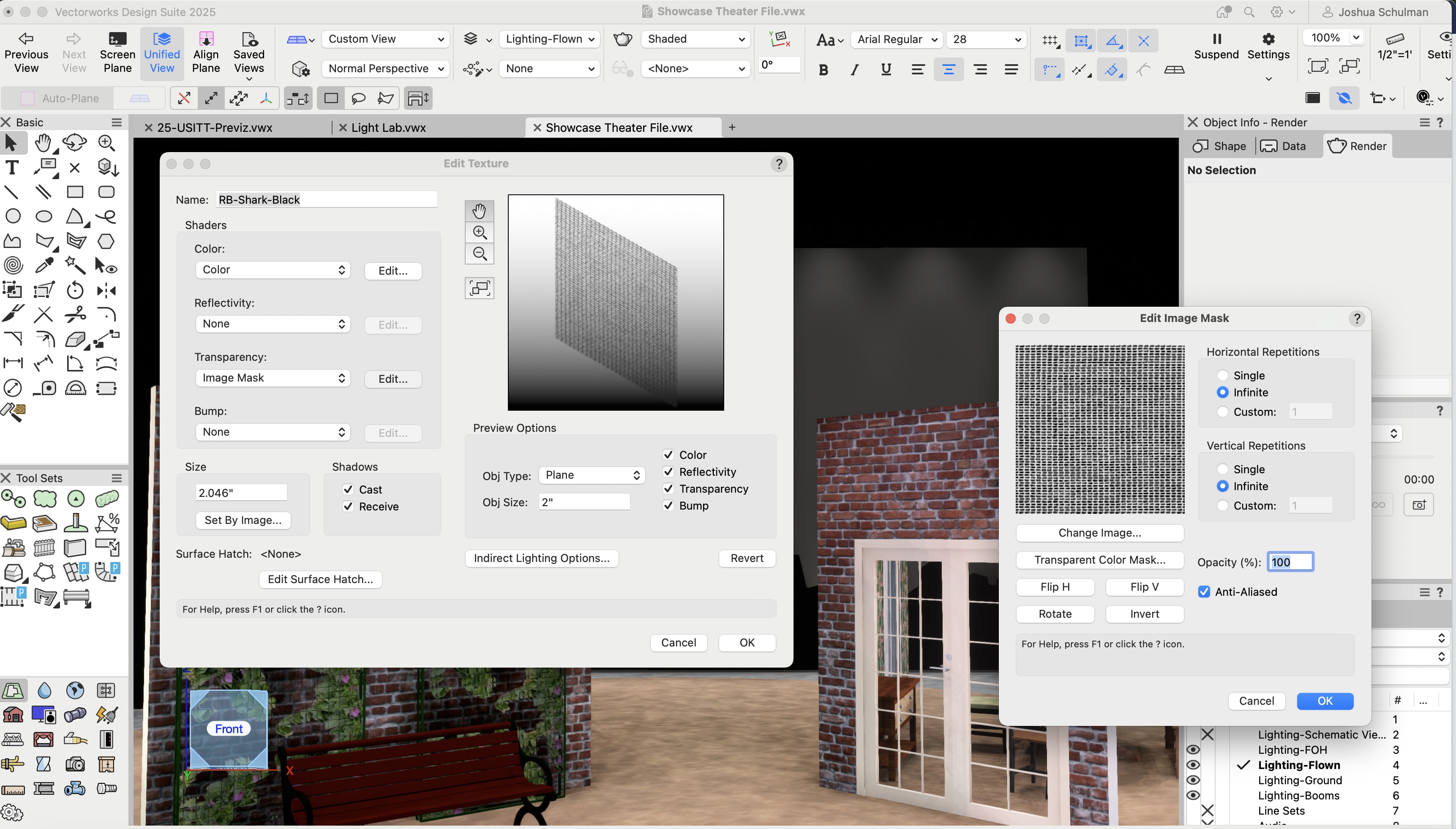Uncheck the Cast shadows checkbox
Image resolution: width=1456 pixels, height=829 pixels.
pyautogui.click(x=347, y=489)
